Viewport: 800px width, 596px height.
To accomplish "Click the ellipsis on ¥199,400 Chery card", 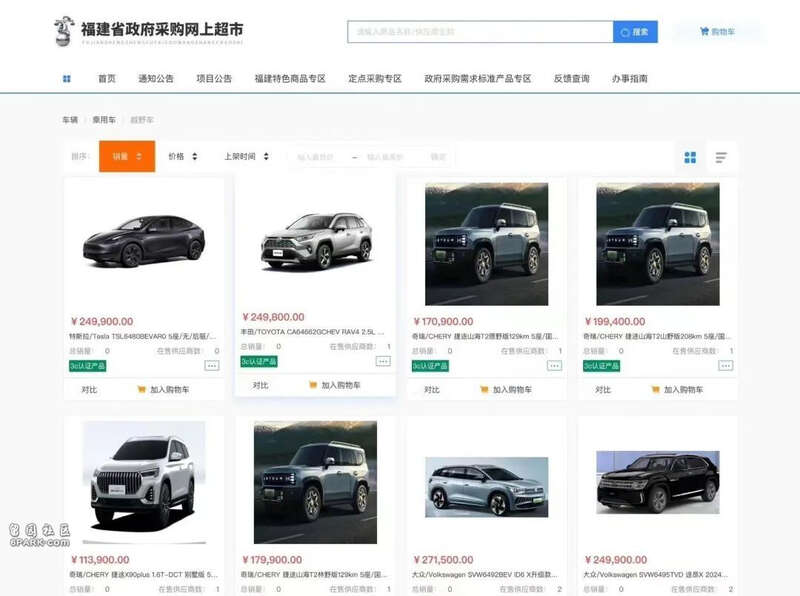I will click(x=725, y=366).
